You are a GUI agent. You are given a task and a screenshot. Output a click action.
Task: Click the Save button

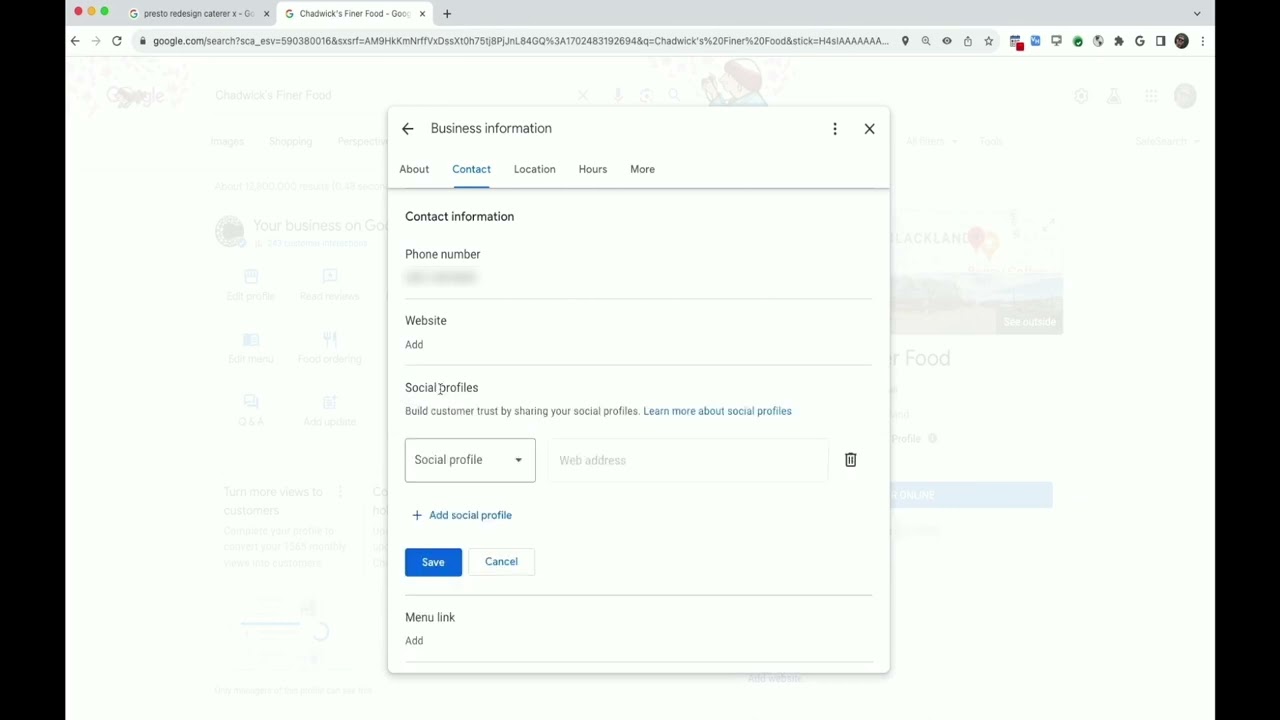pos(433,562)
